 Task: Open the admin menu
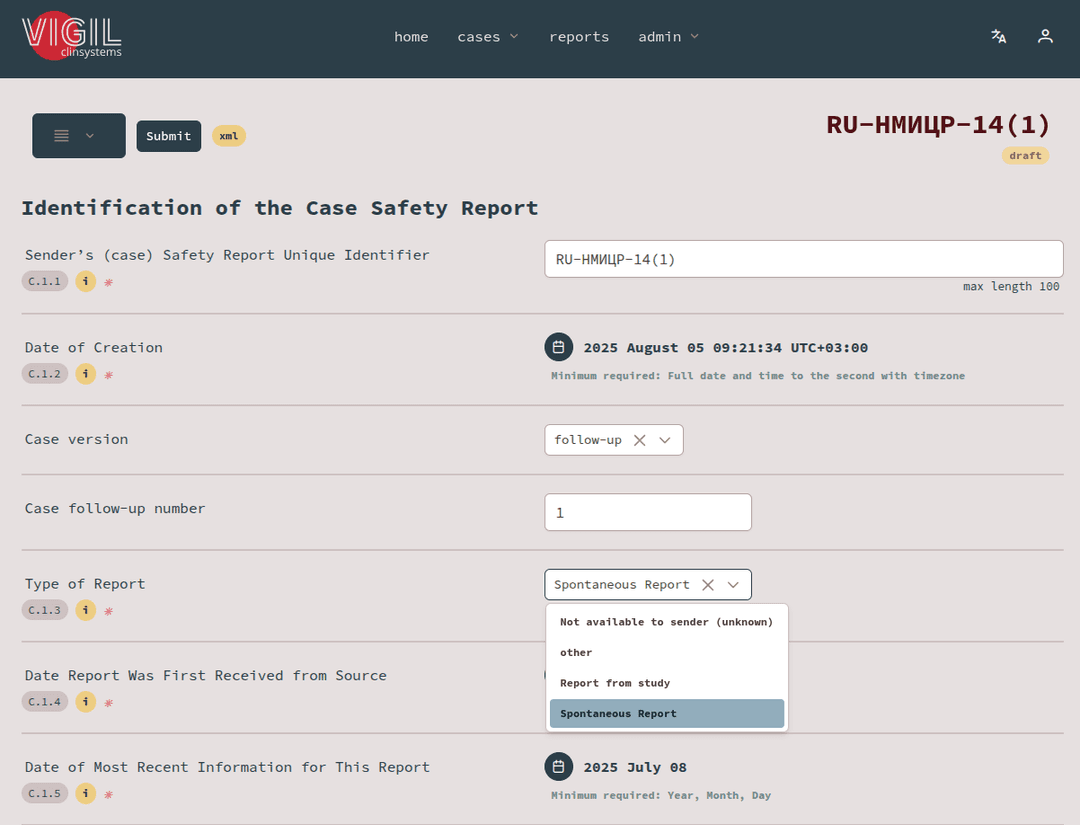pos(668,36)
